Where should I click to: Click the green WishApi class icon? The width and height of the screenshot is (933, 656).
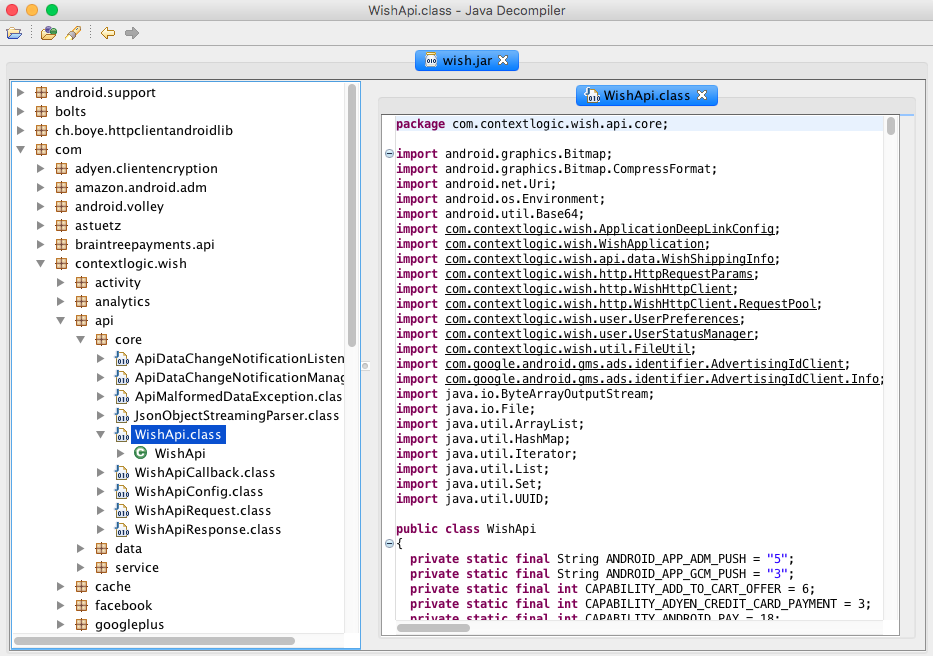pos(141,454)
